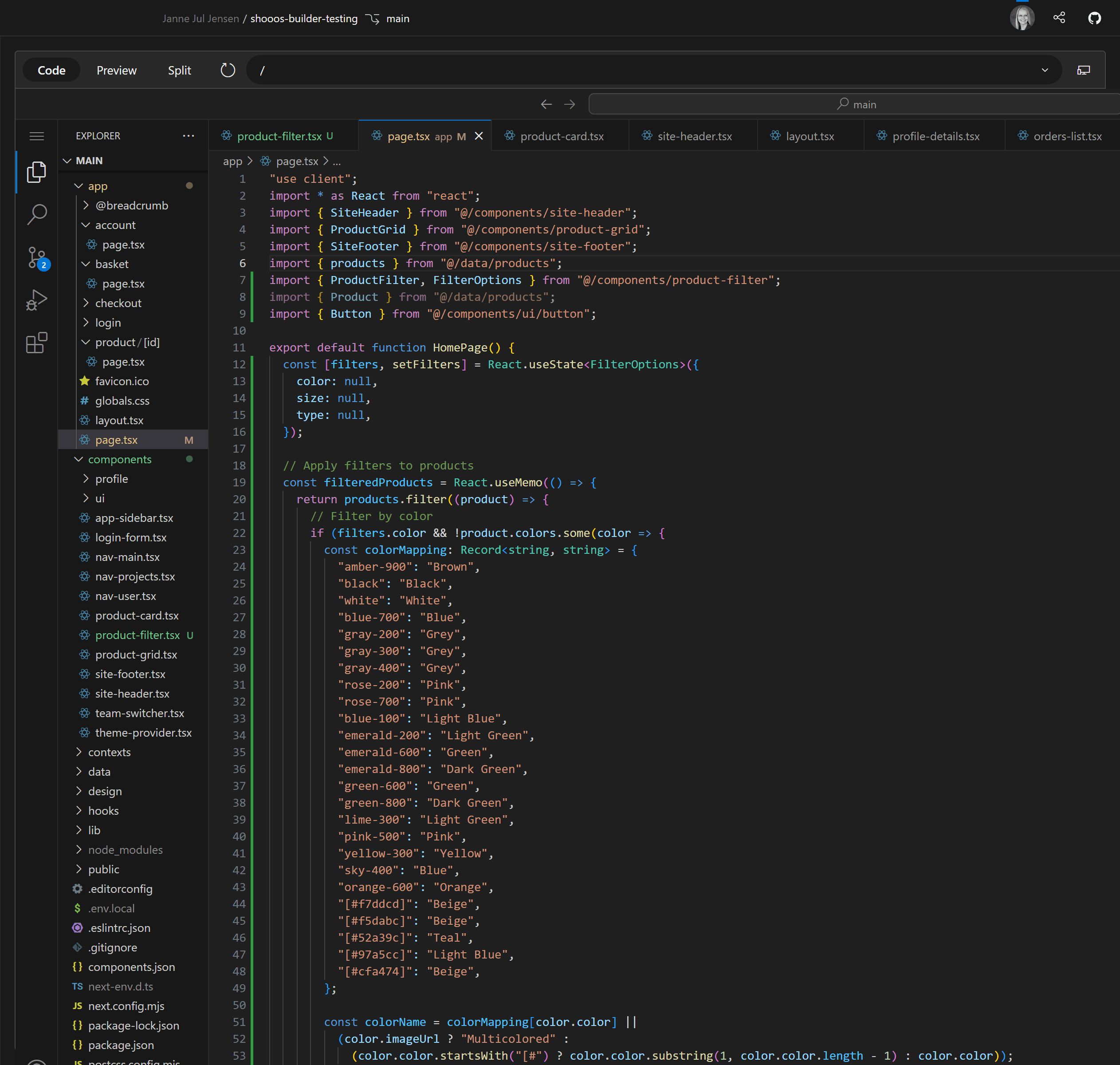Focus the main command search field

[x=854, y=104]
